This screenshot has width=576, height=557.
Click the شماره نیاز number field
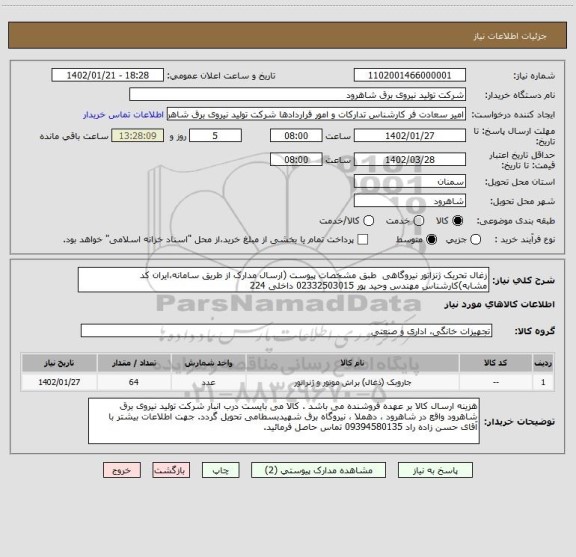coord(410,75)
